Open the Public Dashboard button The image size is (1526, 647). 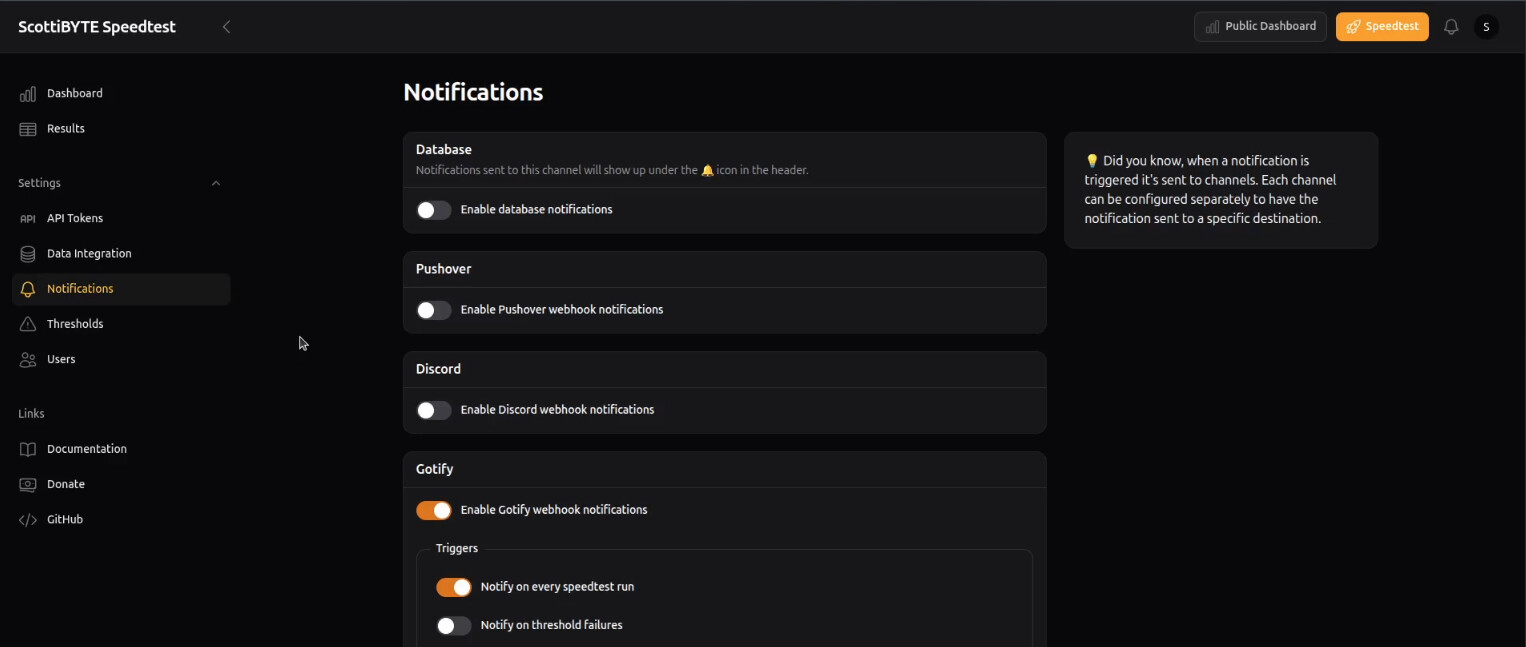[x=1260, y=27]
